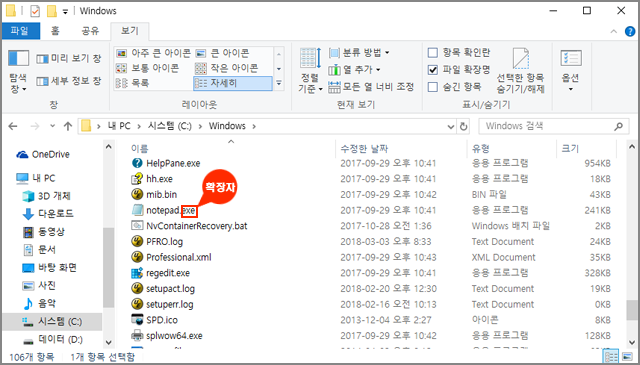Go up one folder level
Image resolution: width=640 pixels, height=365 pixels.
(x=68, y=126)
